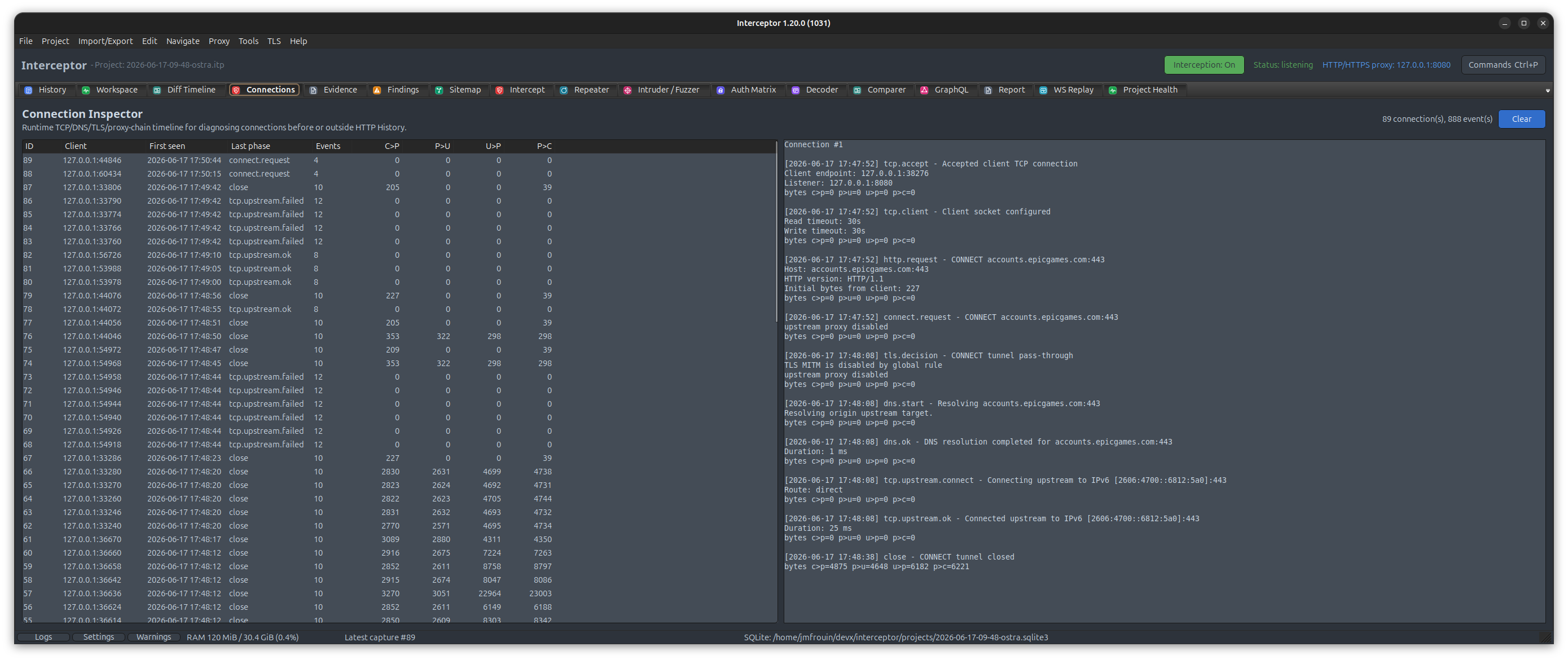This screenshot has width=1568, height=660.
Task: Select connection row 87 with C>P 205
Action: click(399, 187)
